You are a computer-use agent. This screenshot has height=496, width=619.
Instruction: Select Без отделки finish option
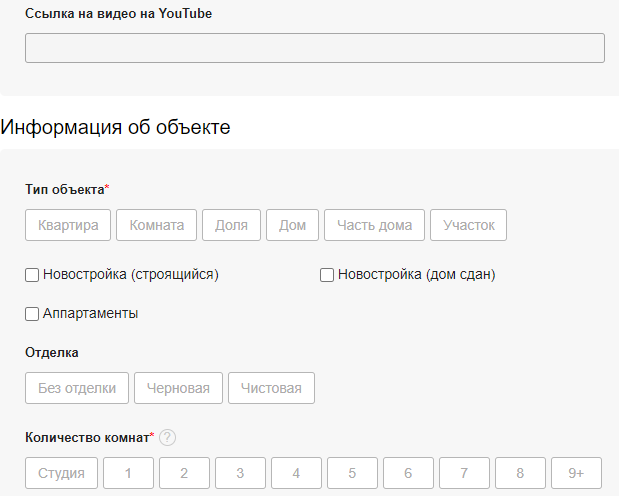click(x=77, y=388)
